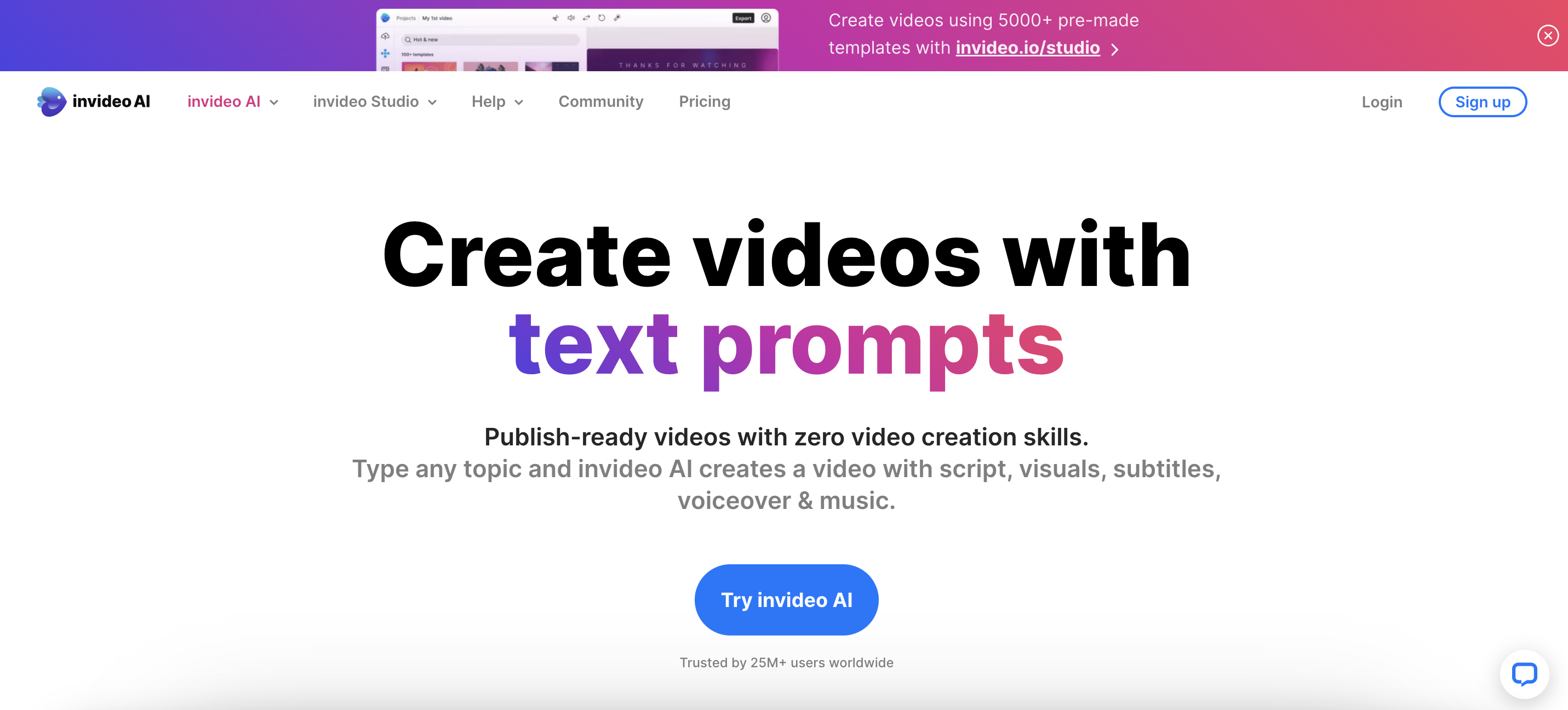This screenshot has height=710, width=1568.
Task: Click the Try invideo AI button
Action: [x=786, y=599]
